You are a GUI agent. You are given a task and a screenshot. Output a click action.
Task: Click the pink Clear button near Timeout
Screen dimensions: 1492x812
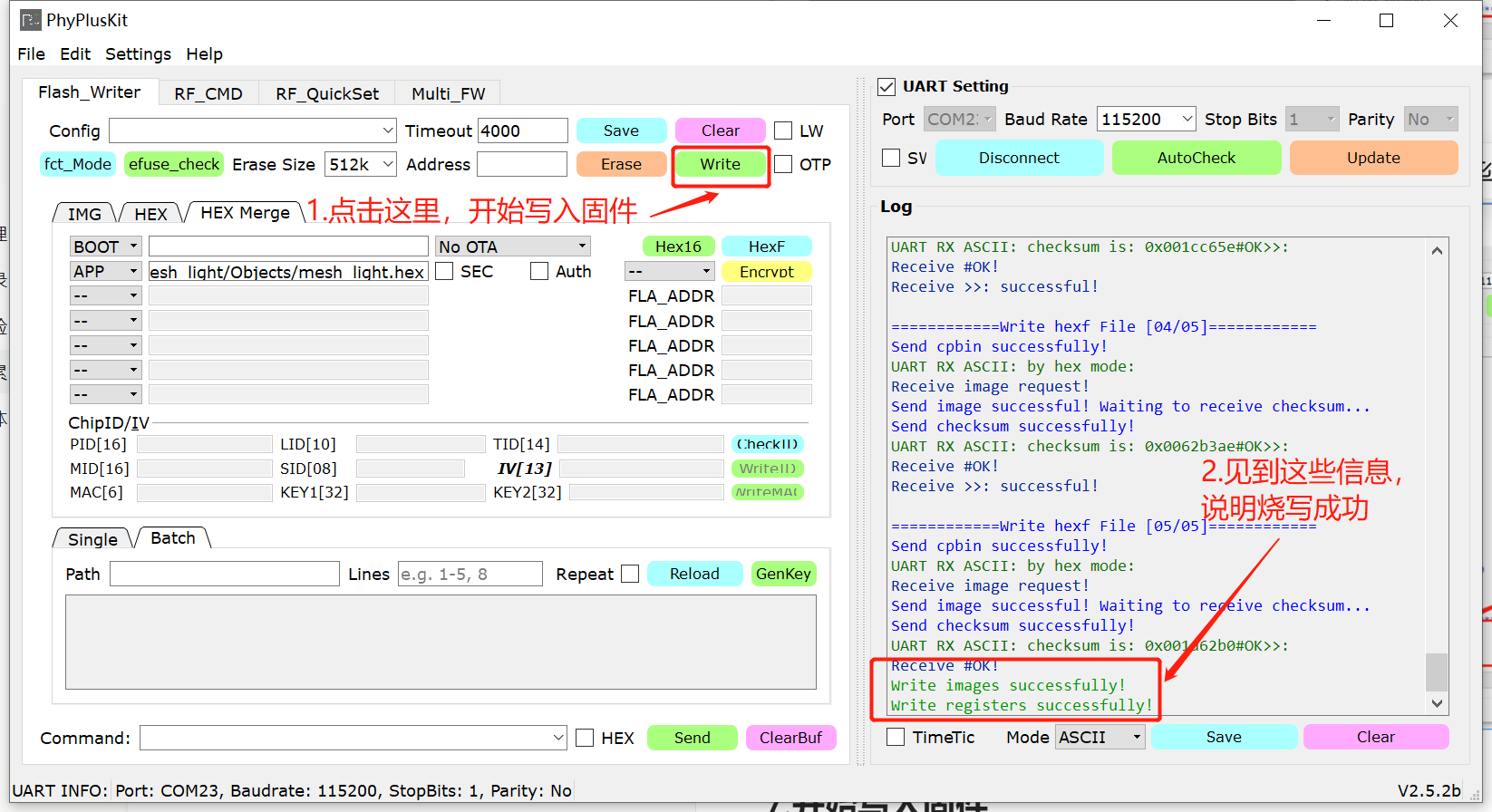[x=720, y=130]
